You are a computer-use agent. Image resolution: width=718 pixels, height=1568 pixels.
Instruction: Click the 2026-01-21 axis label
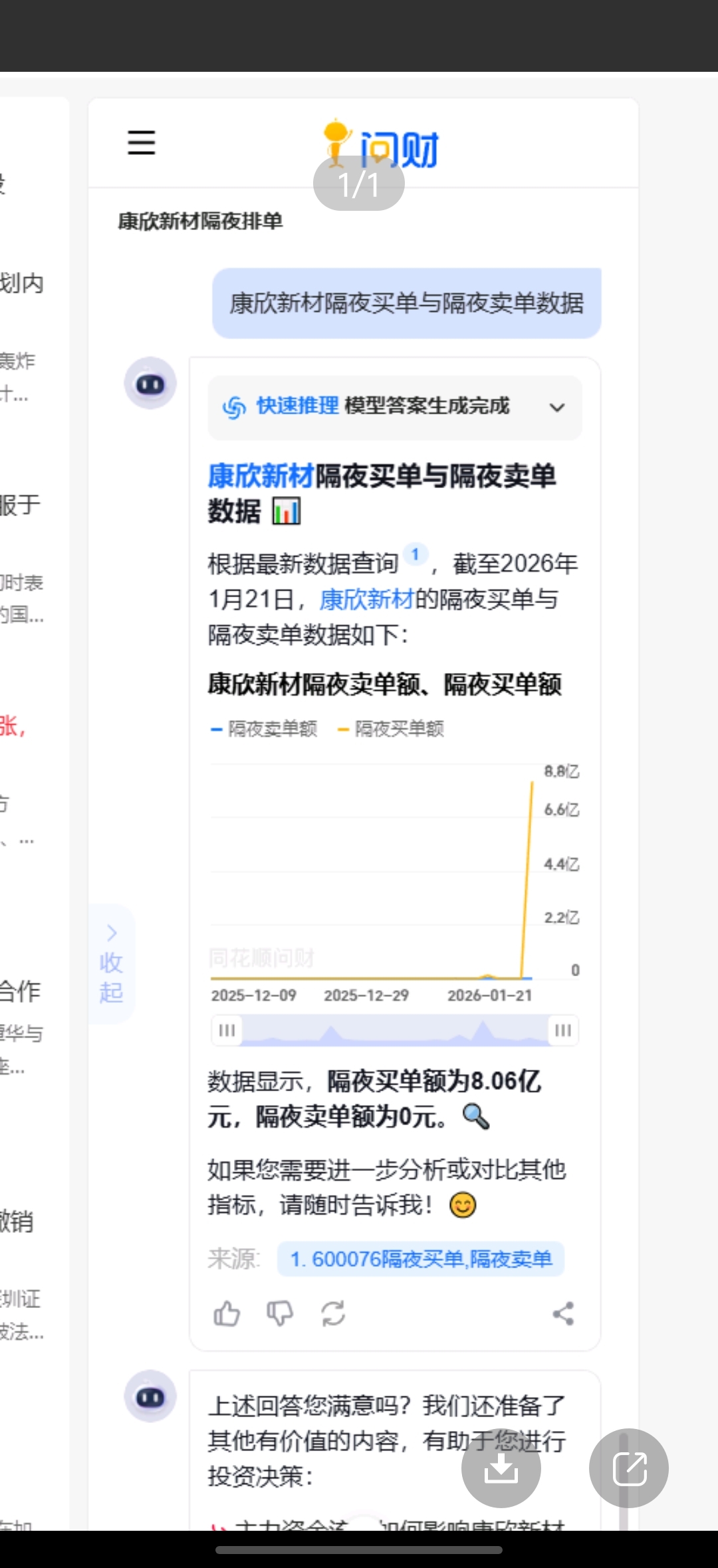click(x=489, y=995)
